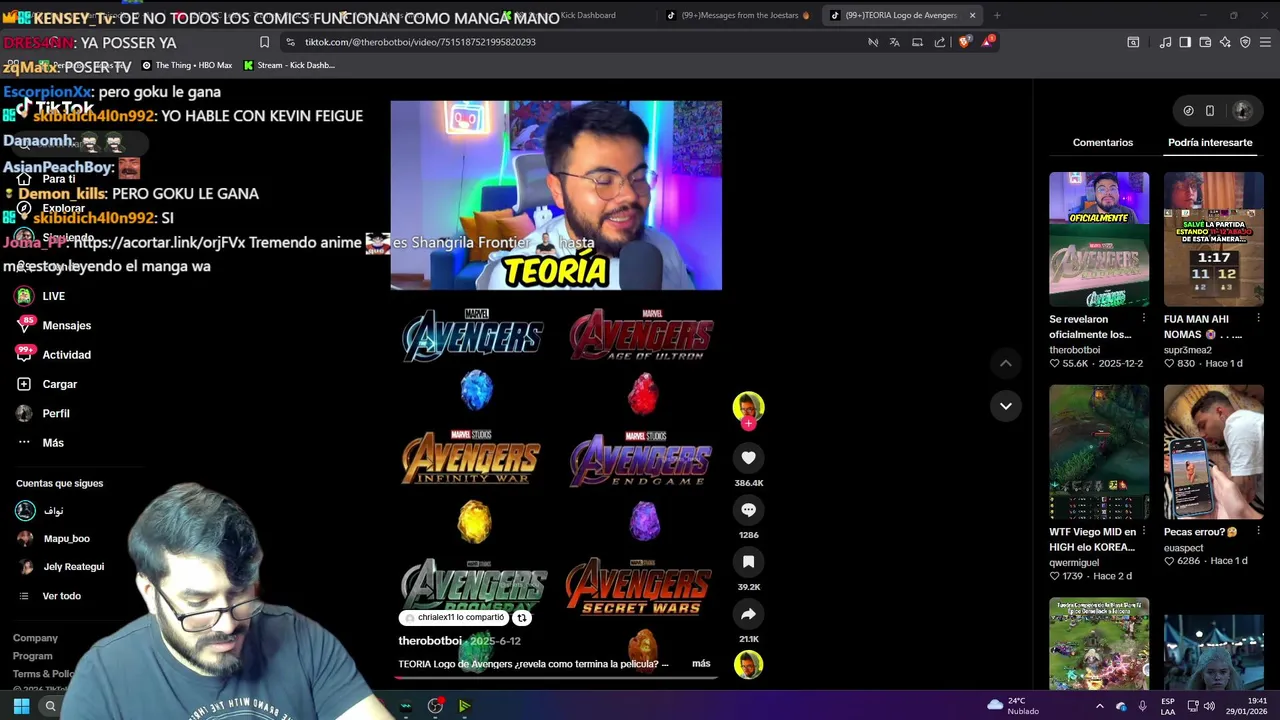Image resolution: width=1280 pixels, height=720 pixels.
Task: Open the Leo AI sparkle icon
Action: coord(1225,42)
